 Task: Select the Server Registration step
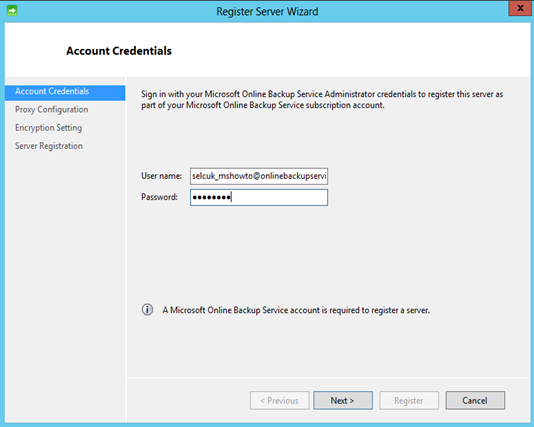click(49, 146)
